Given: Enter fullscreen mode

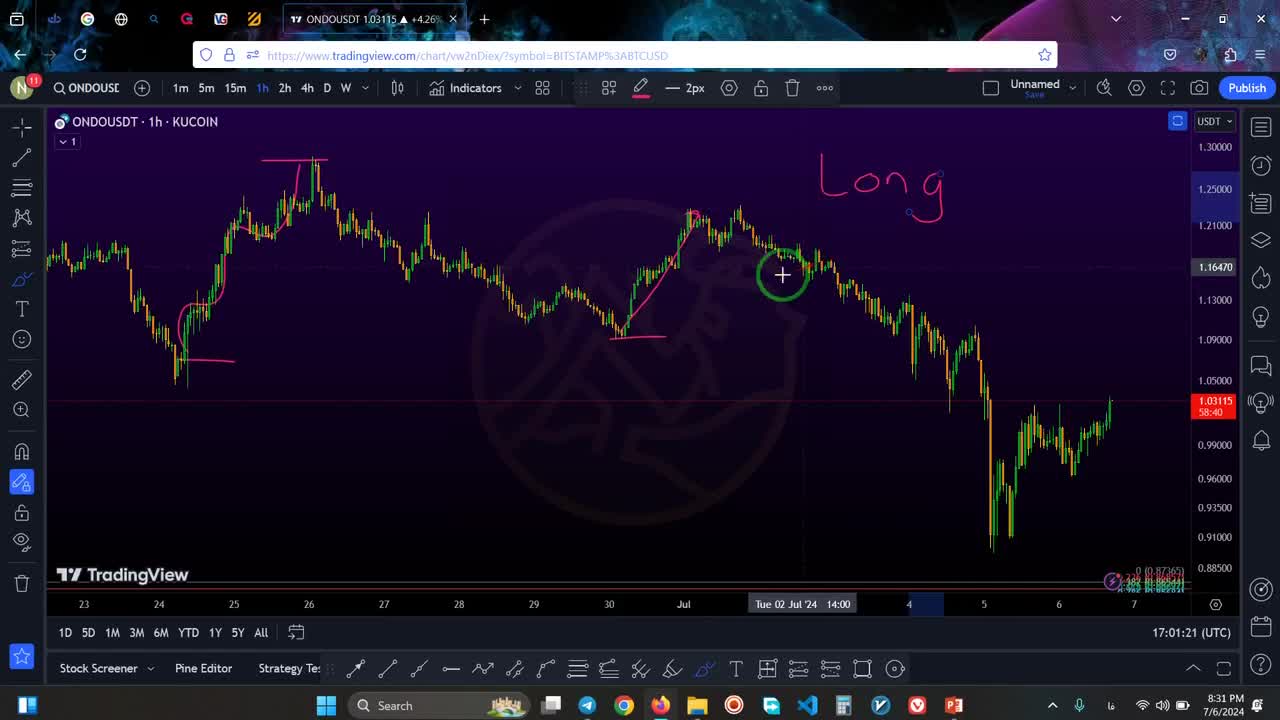Looking at the screenshot, I should [1168, 88].
